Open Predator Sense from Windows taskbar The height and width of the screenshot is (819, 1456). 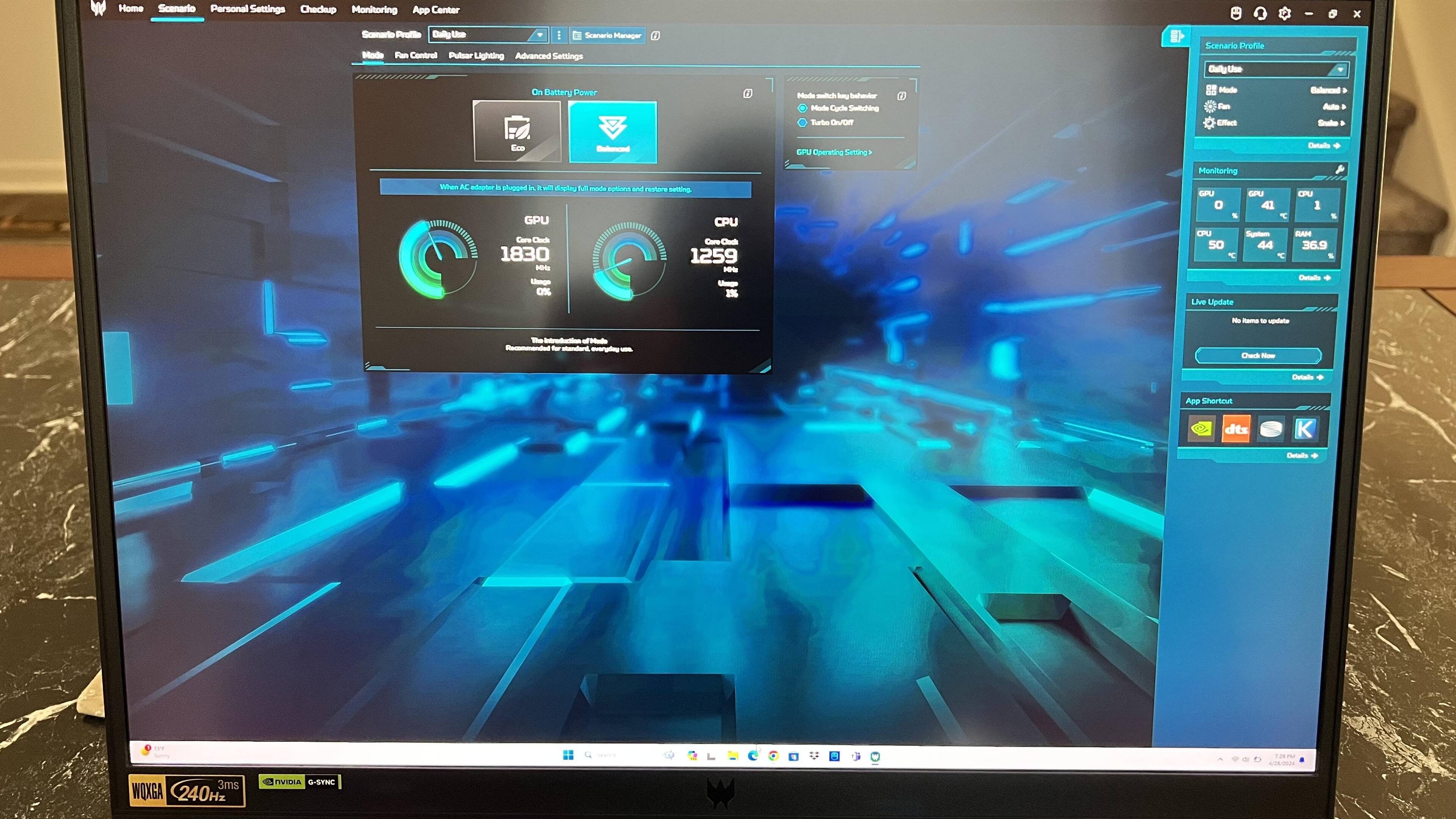[x=875, y=756]
